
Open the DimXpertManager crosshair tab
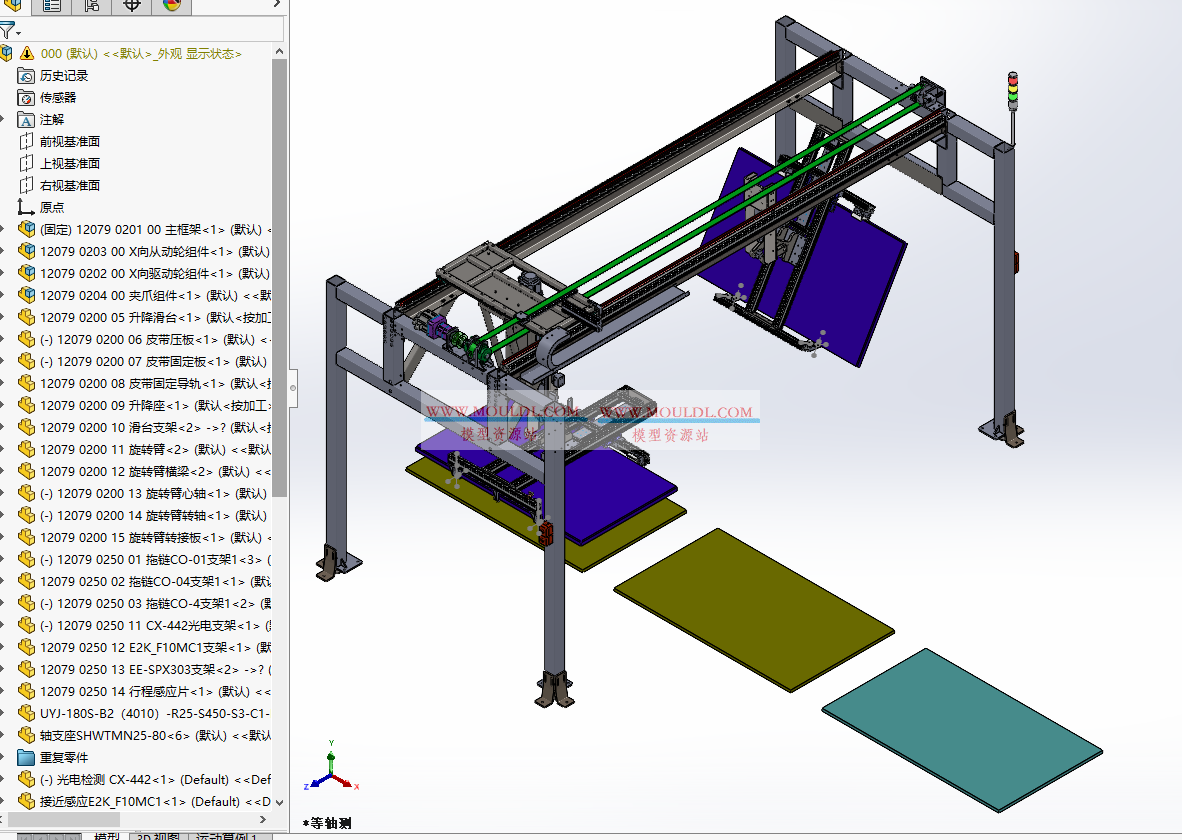pyautogui.click(x=132, y=8)
